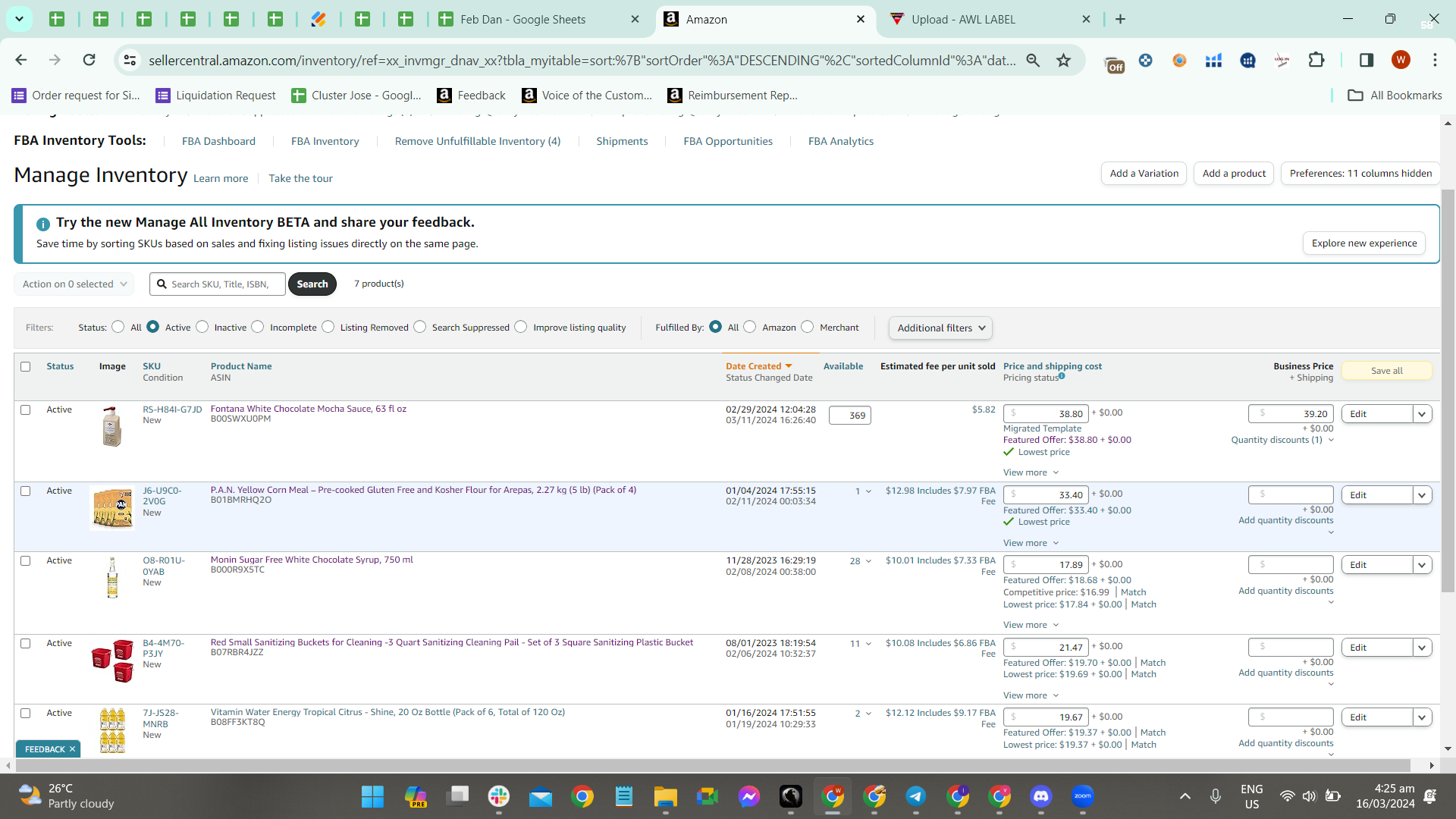Click the Search SKU, Title, ISBN field
This screenshot has height=819, width=1456.
click(218, 284)
